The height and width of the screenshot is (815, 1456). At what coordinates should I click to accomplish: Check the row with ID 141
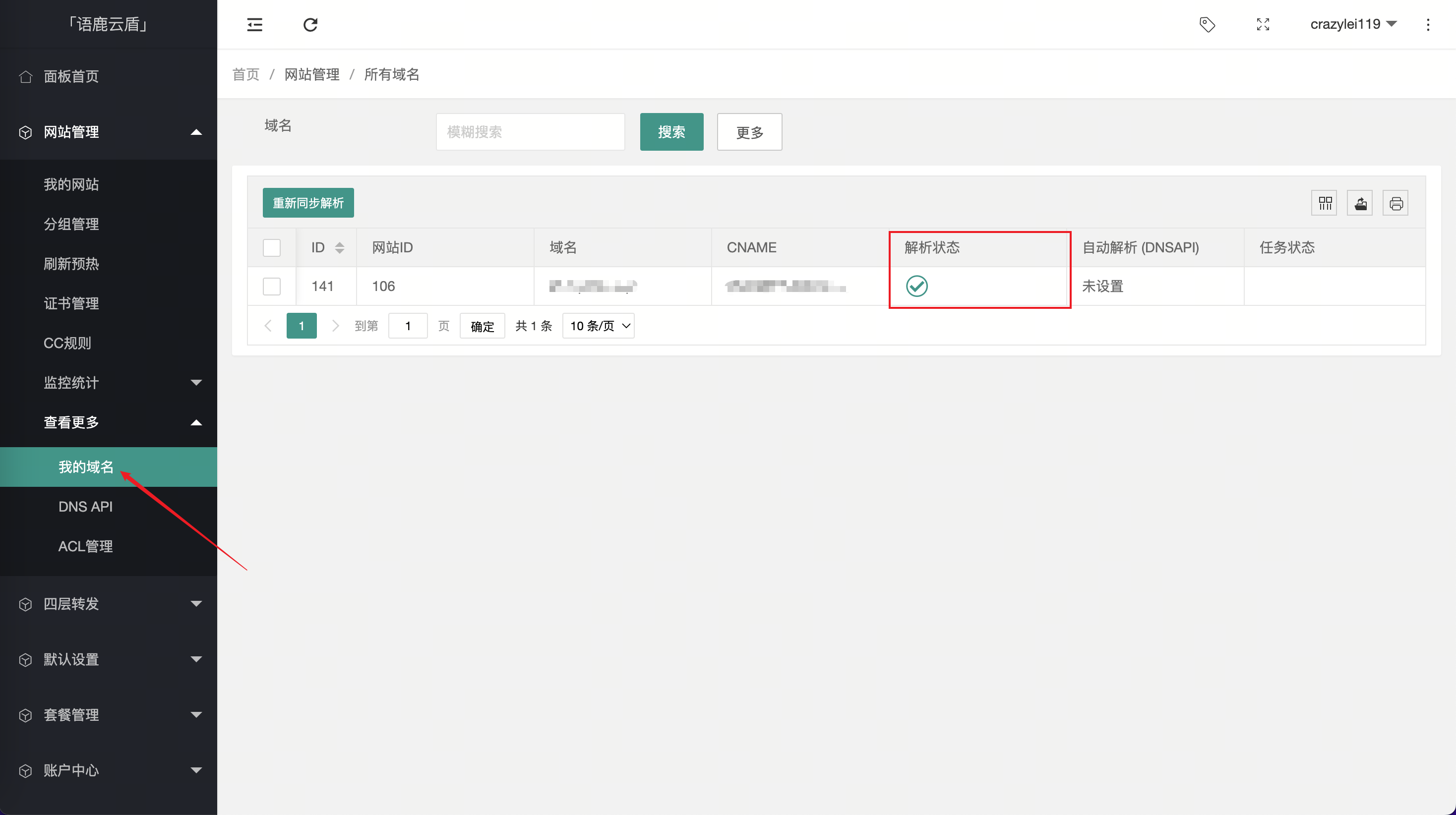click(272, 286)
